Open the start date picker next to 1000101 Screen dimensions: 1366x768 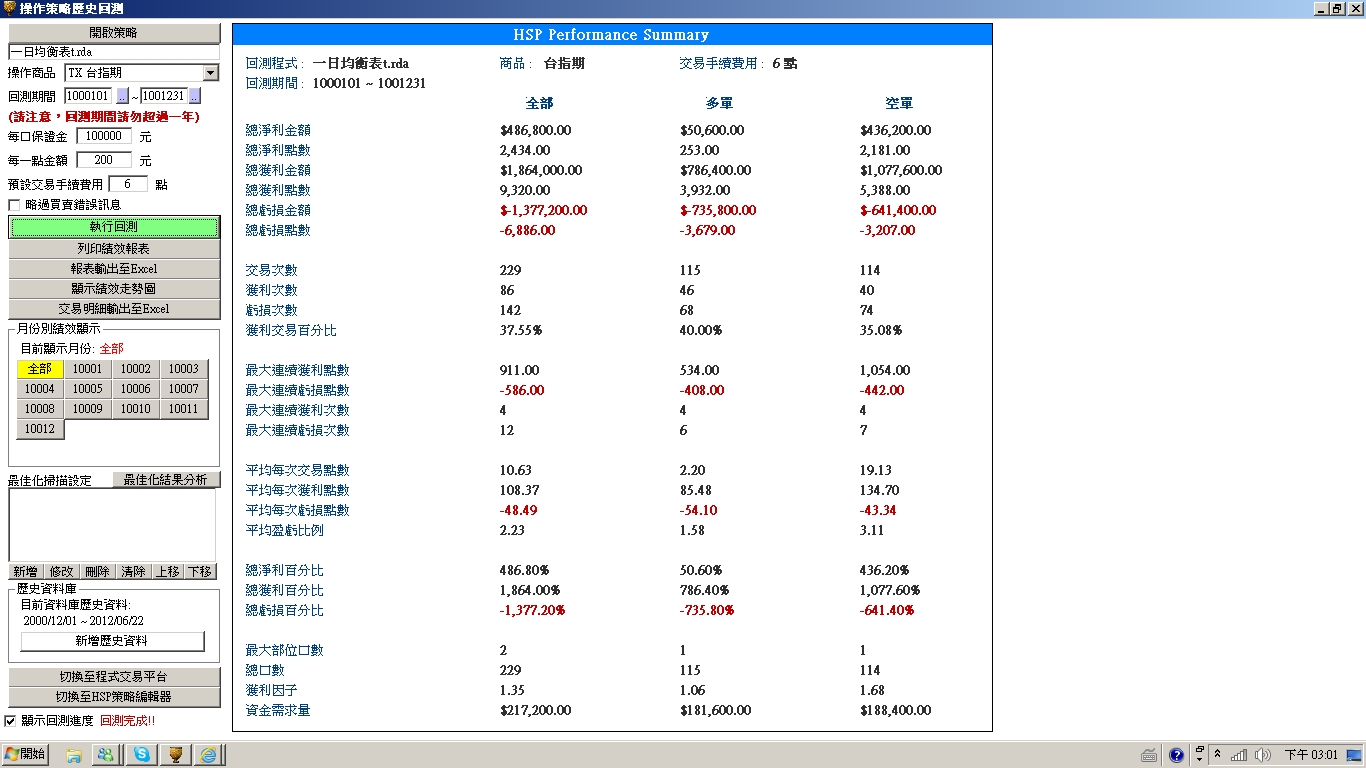[122, 96]
